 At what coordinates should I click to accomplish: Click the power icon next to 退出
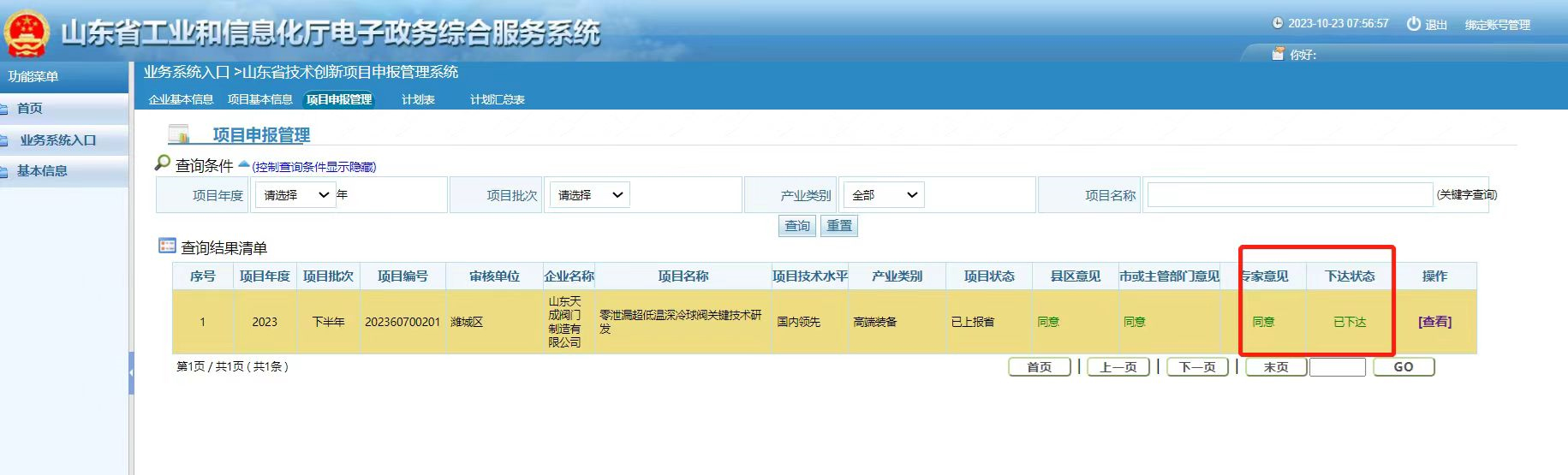[x=1414, y=24]
